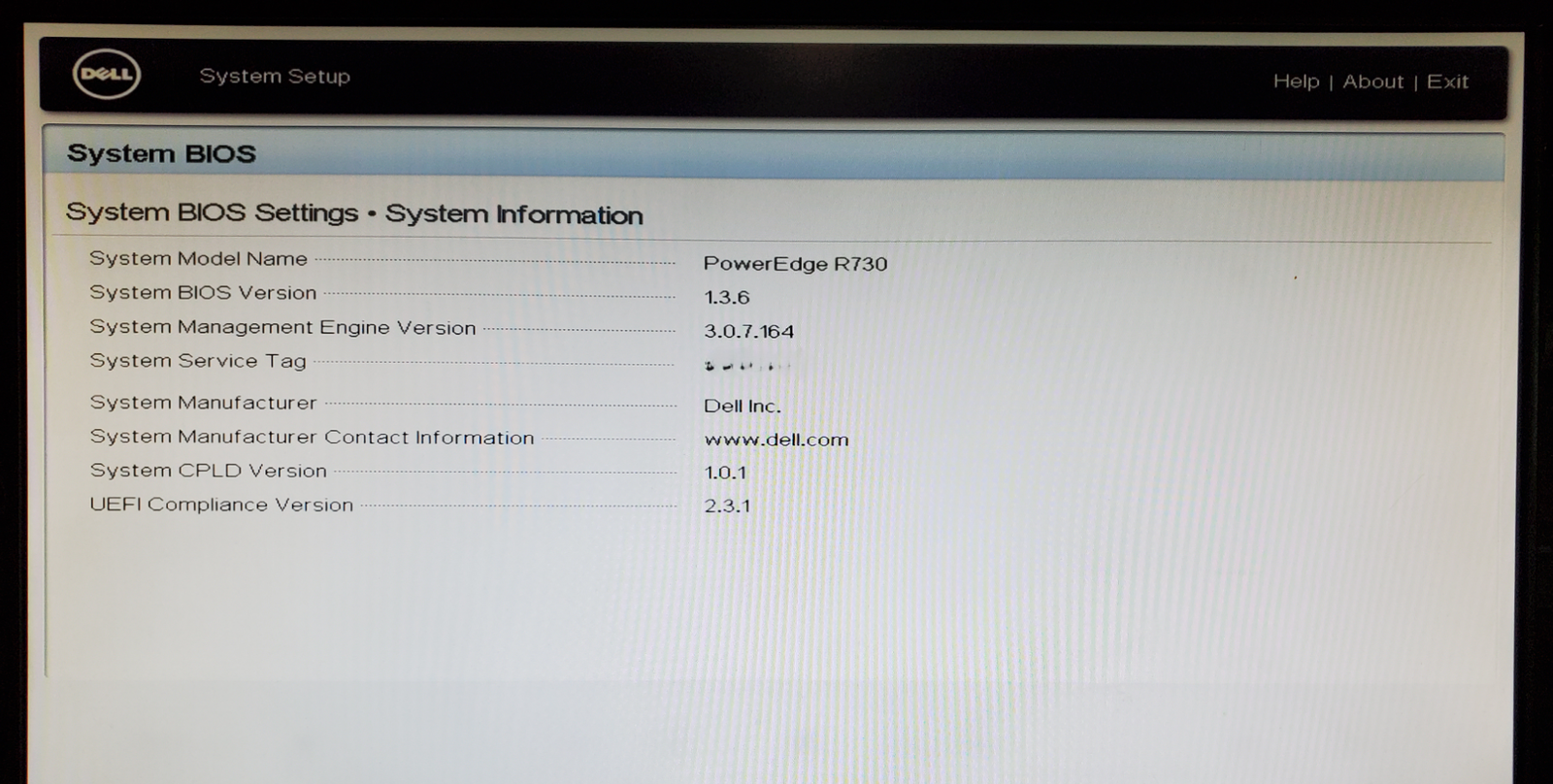Click the www.dell.com contact value
The image size is (1553, 784).
coord(776,440)
